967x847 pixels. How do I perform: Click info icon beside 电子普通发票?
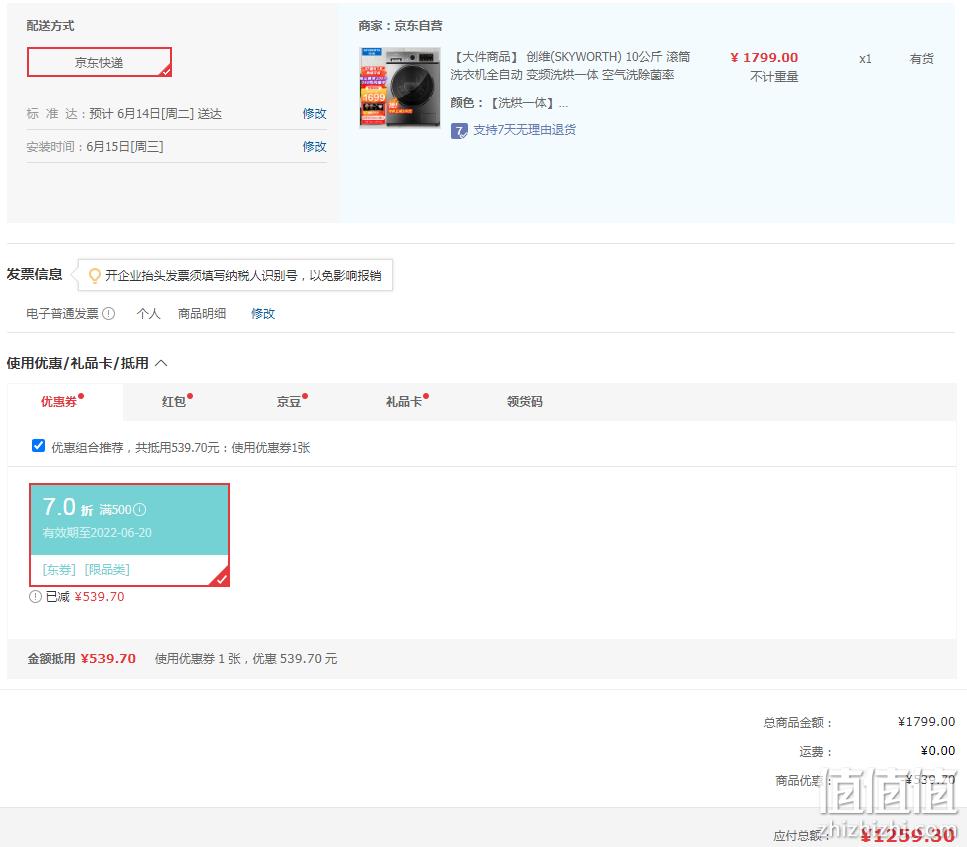coord(109,313)
